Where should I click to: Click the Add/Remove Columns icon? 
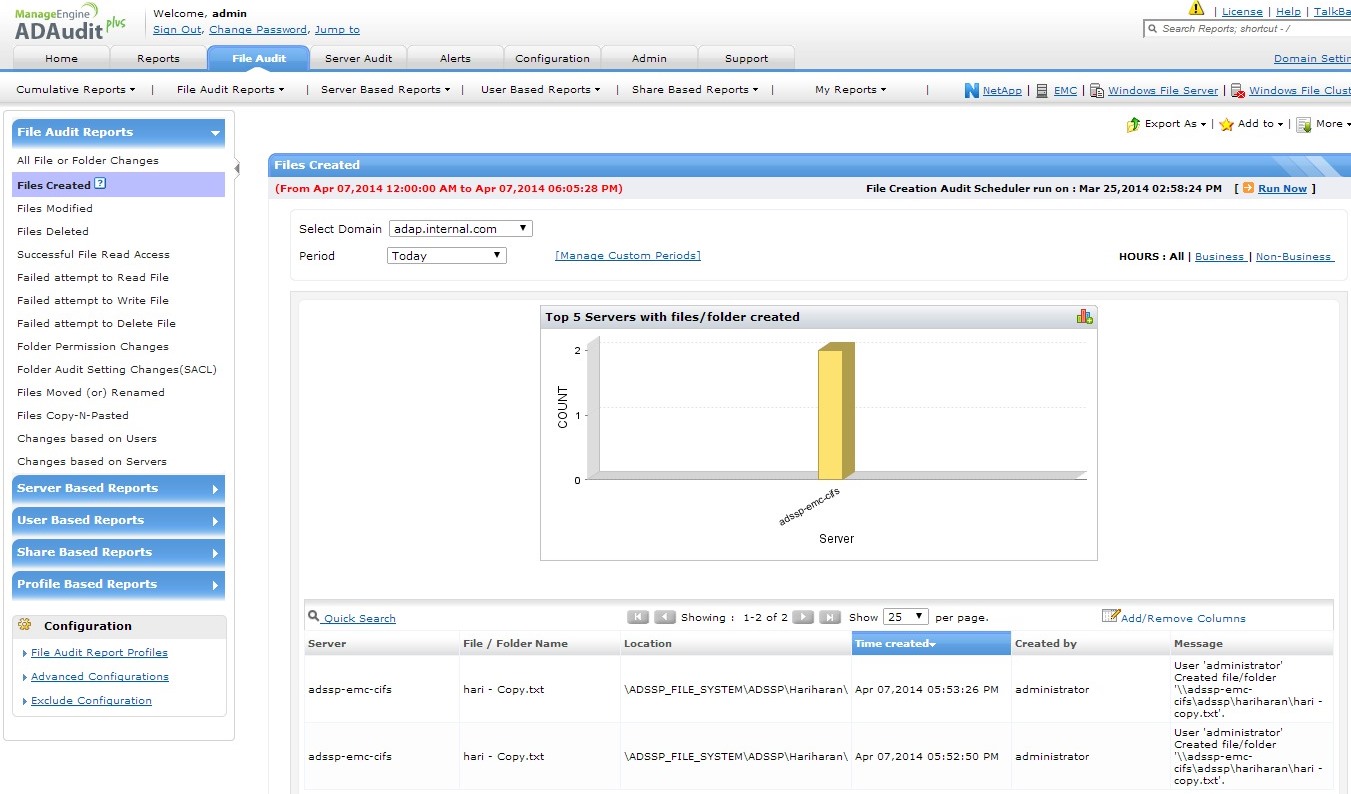(x=1110, y=616)
